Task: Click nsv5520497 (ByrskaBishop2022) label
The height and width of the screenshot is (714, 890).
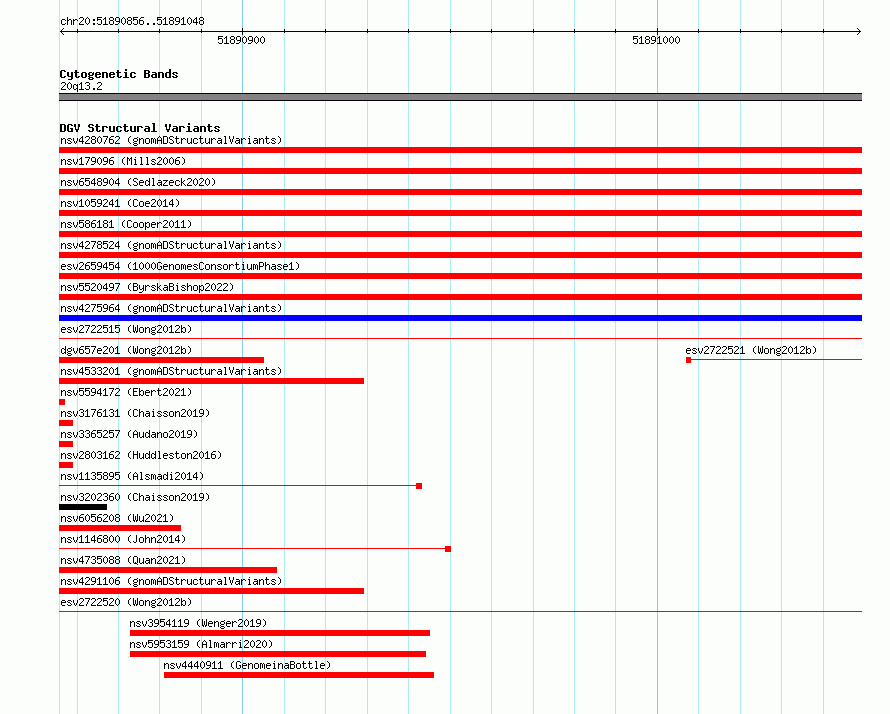Action: 147,287
